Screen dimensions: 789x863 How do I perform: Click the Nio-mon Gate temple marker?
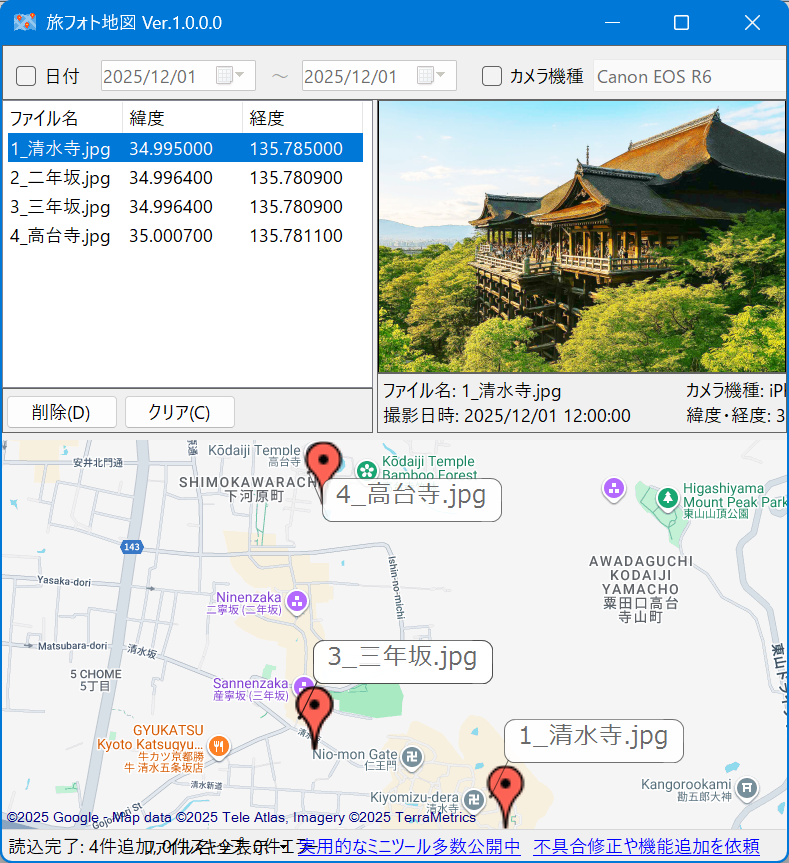(412, 758)
